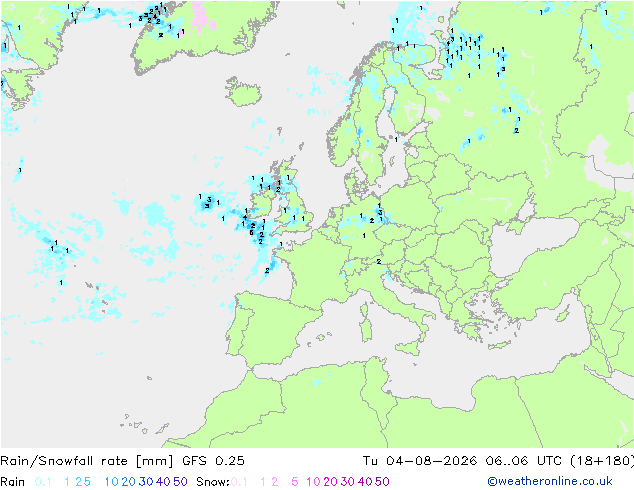This screenshot has width=634, height=490.
Task: Select the 'Rain/Snowfall rate [mm]' title text
Action: click(87, 461)
